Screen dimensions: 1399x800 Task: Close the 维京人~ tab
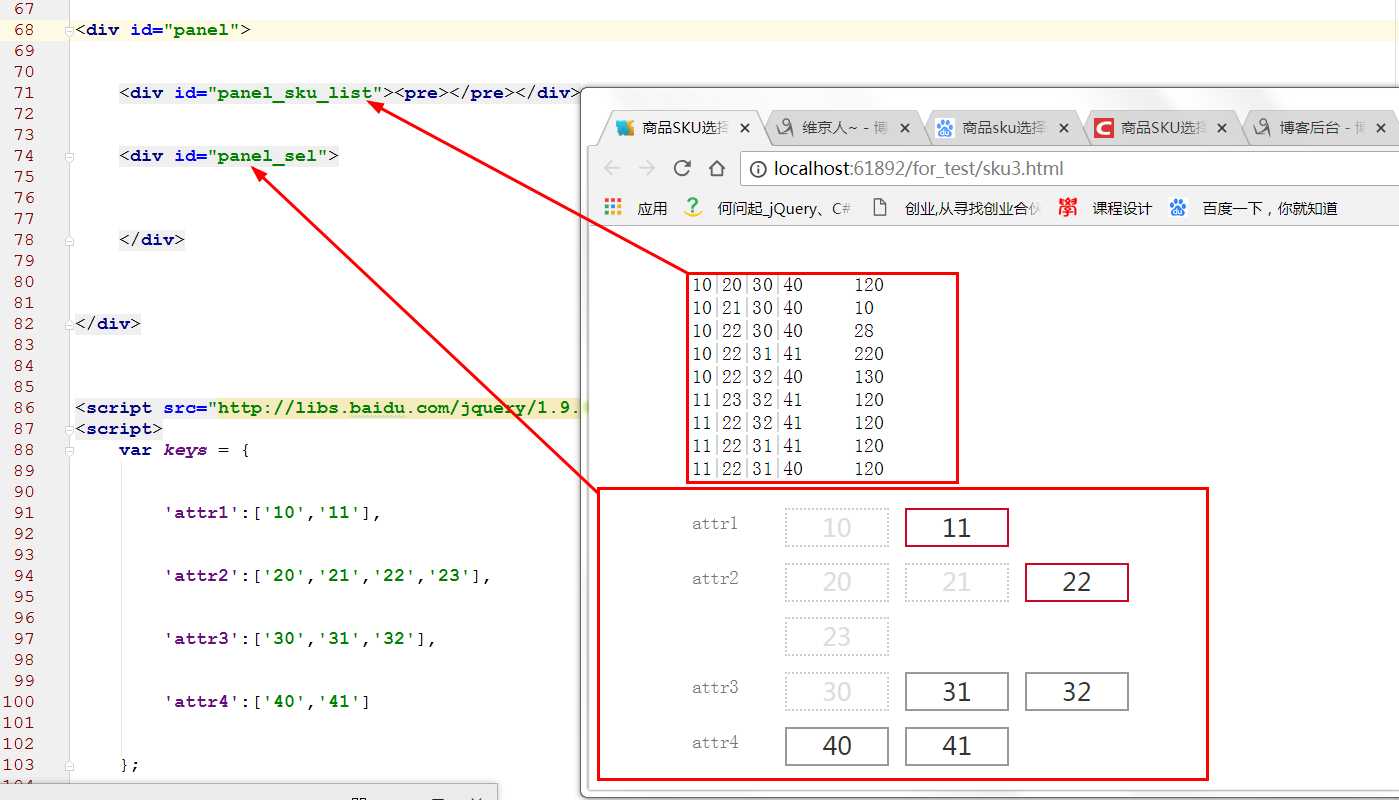[x=905, y=128]
